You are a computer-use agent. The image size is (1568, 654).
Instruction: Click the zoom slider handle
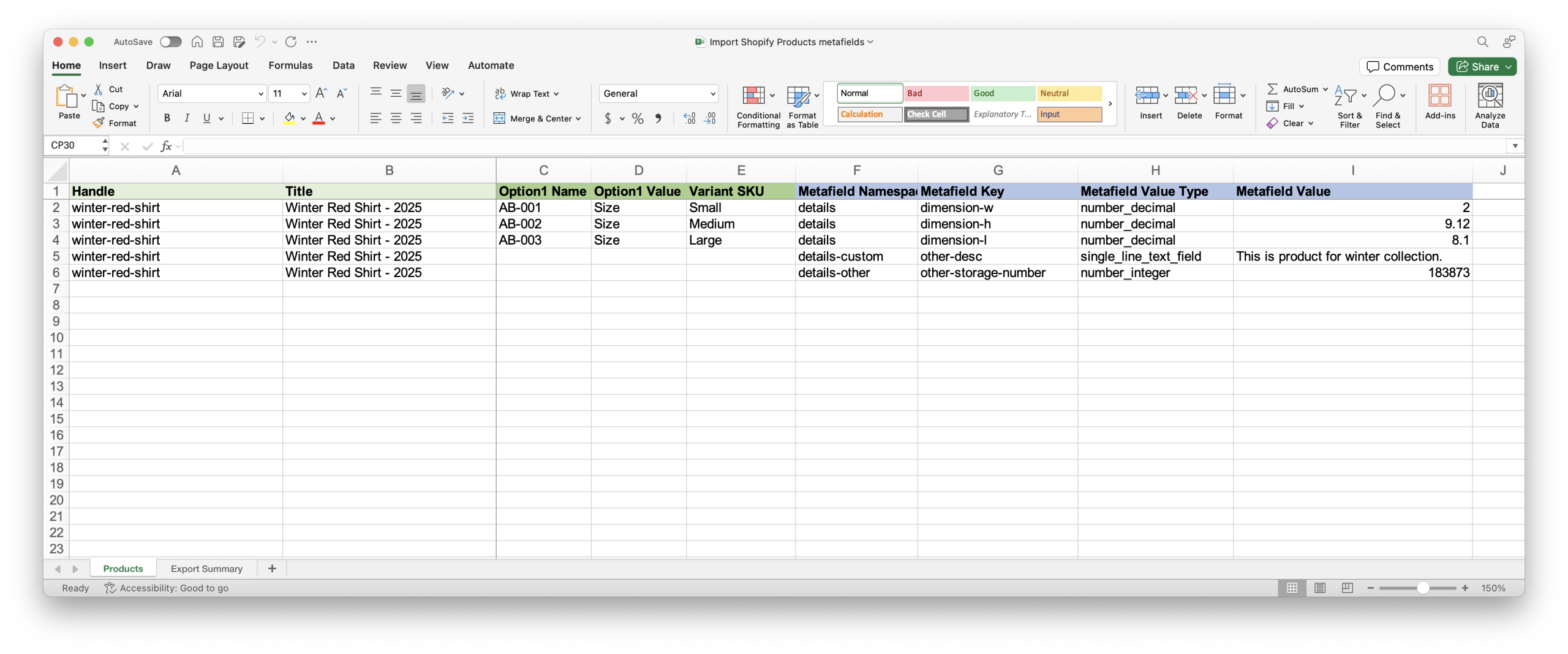(x=1423, y=588)
